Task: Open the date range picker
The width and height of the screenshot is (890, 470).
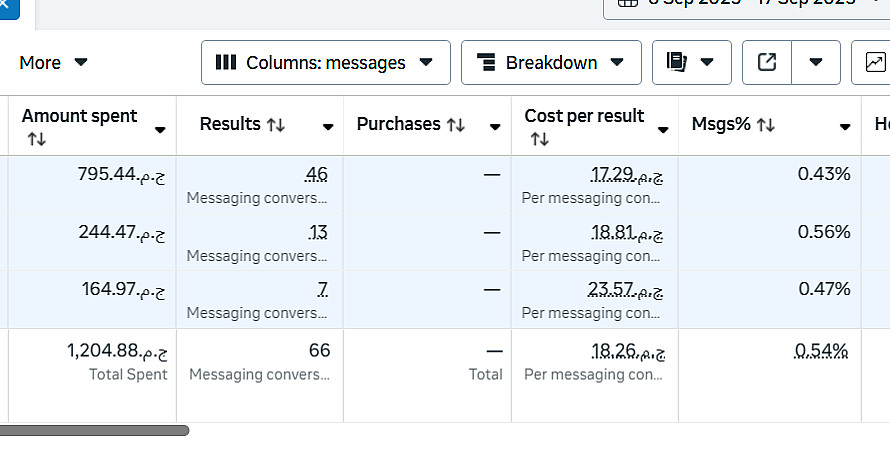Action: [745, 3]
